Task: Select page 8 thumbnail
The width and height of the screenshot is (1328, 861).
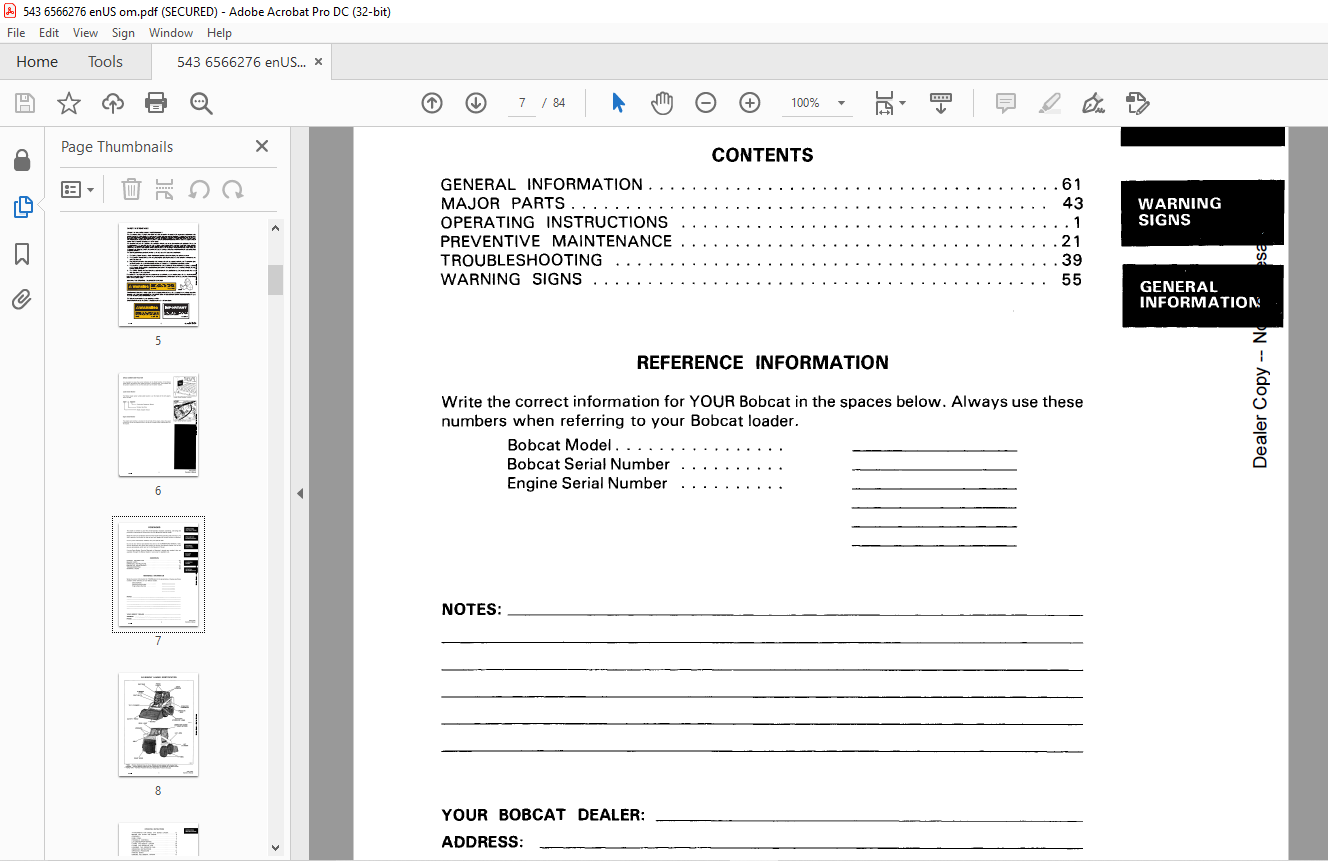Action: coord(158,725)
